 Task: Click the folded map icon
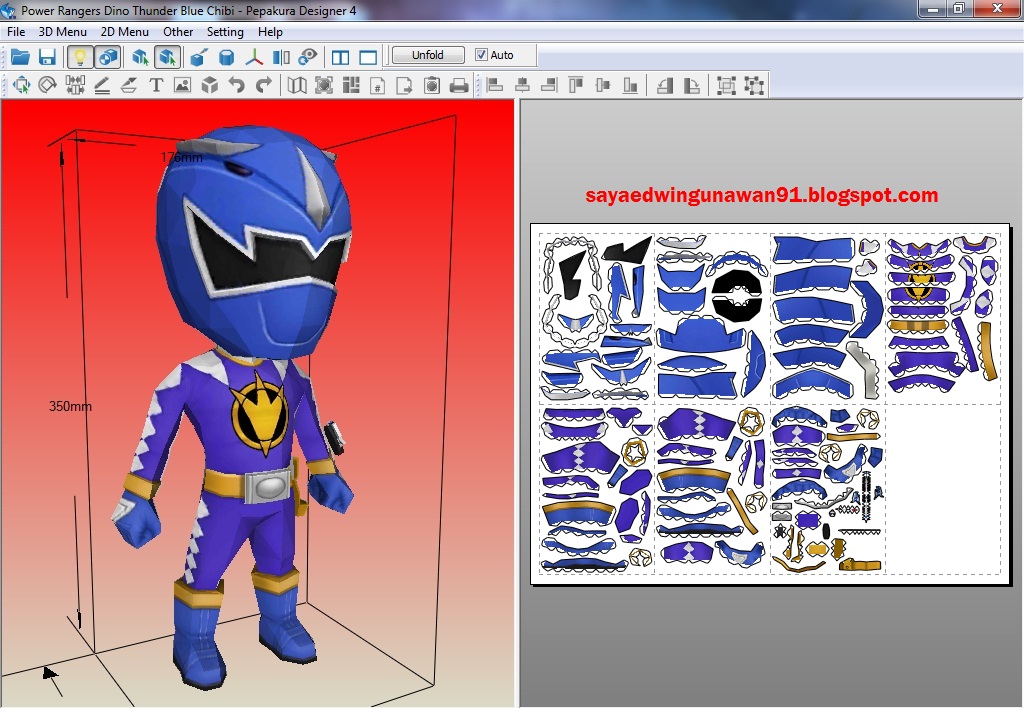(x=297, y=85)
